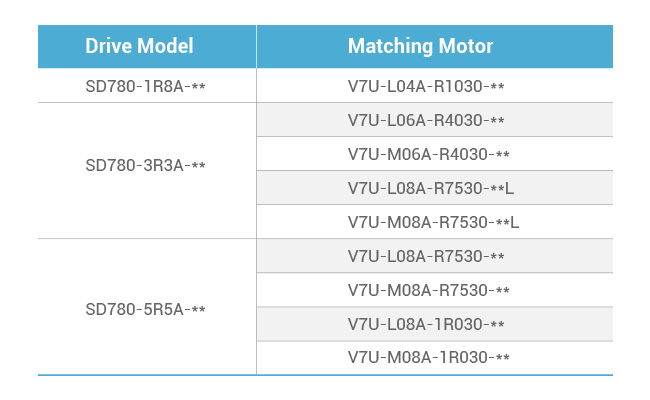
Task: Select the SD780-3R3A-** drive model cell
Action: click(x=146, y=165)
